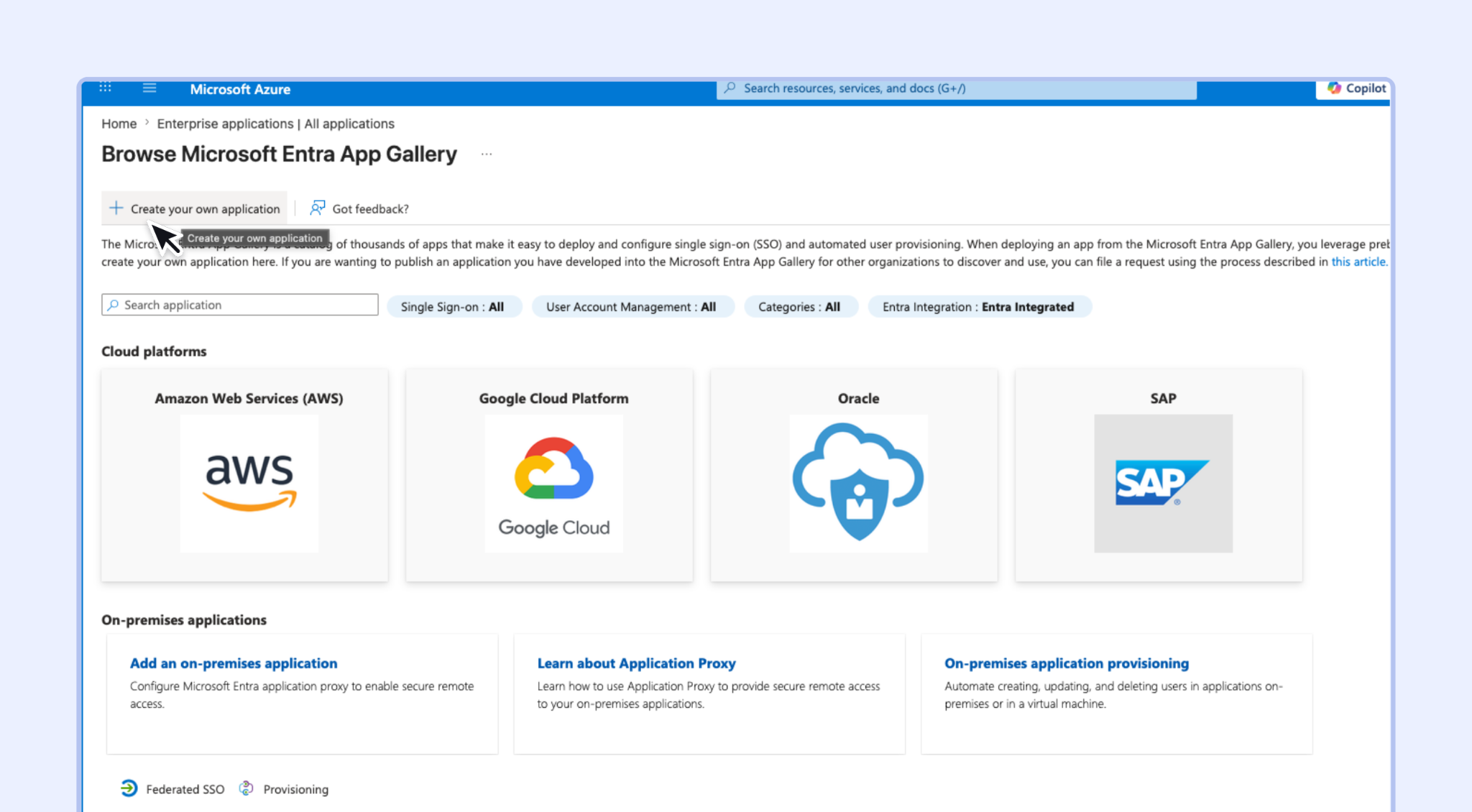The image size is (1472, 812).
Task: Open the 'this article' link
Action: [1359, 262]
